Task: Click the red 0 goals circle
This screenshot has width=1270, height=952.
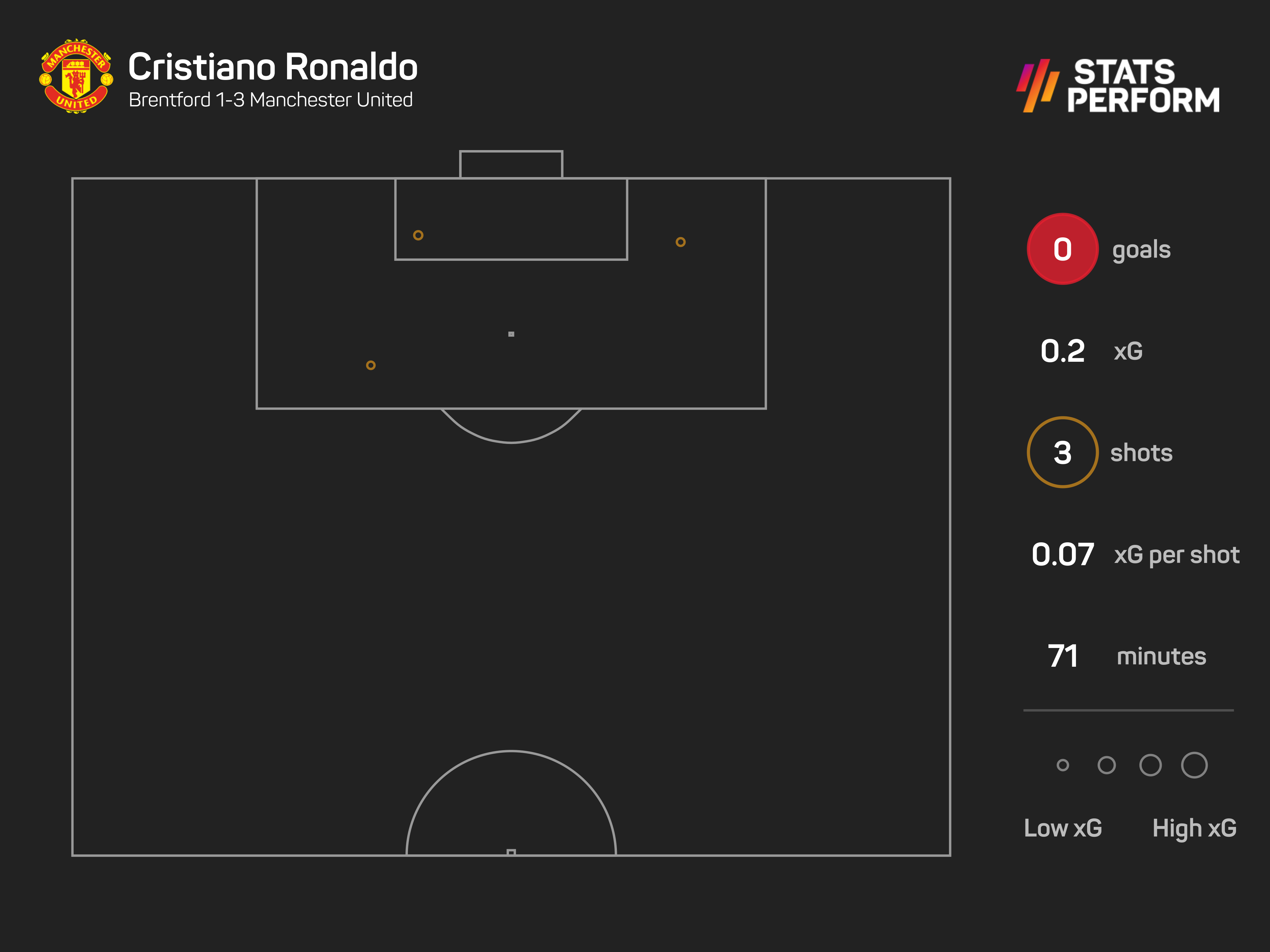Action: click(x=1062, y=249)
